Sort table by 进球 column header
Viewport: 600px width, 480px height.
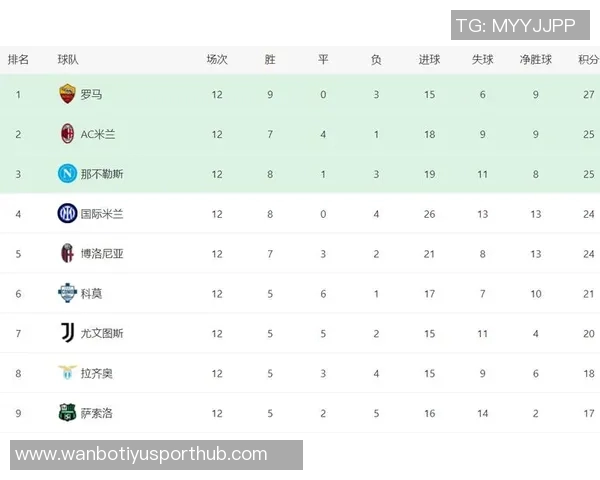point(429,60)
